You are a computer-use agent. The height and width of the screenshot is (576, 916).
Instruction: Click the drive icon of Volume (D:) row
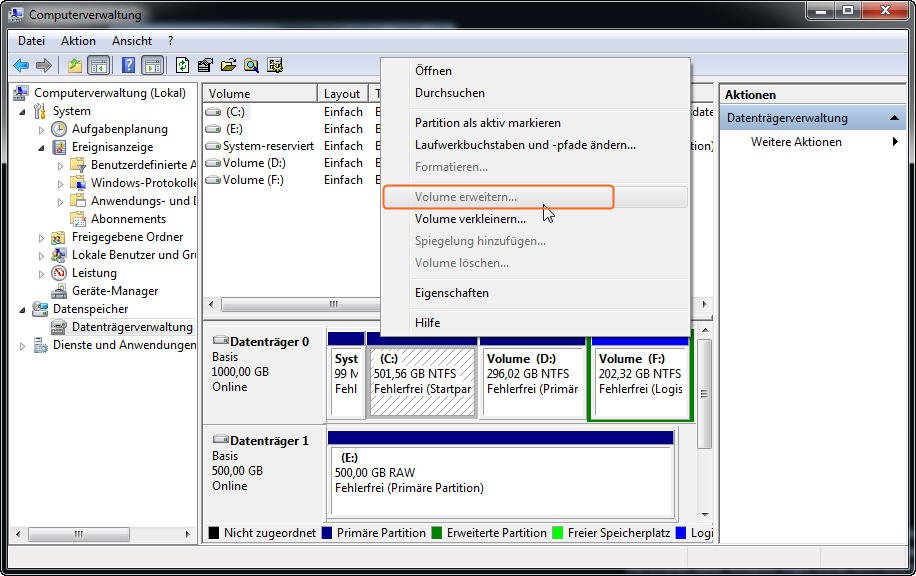tap(213, 163)
